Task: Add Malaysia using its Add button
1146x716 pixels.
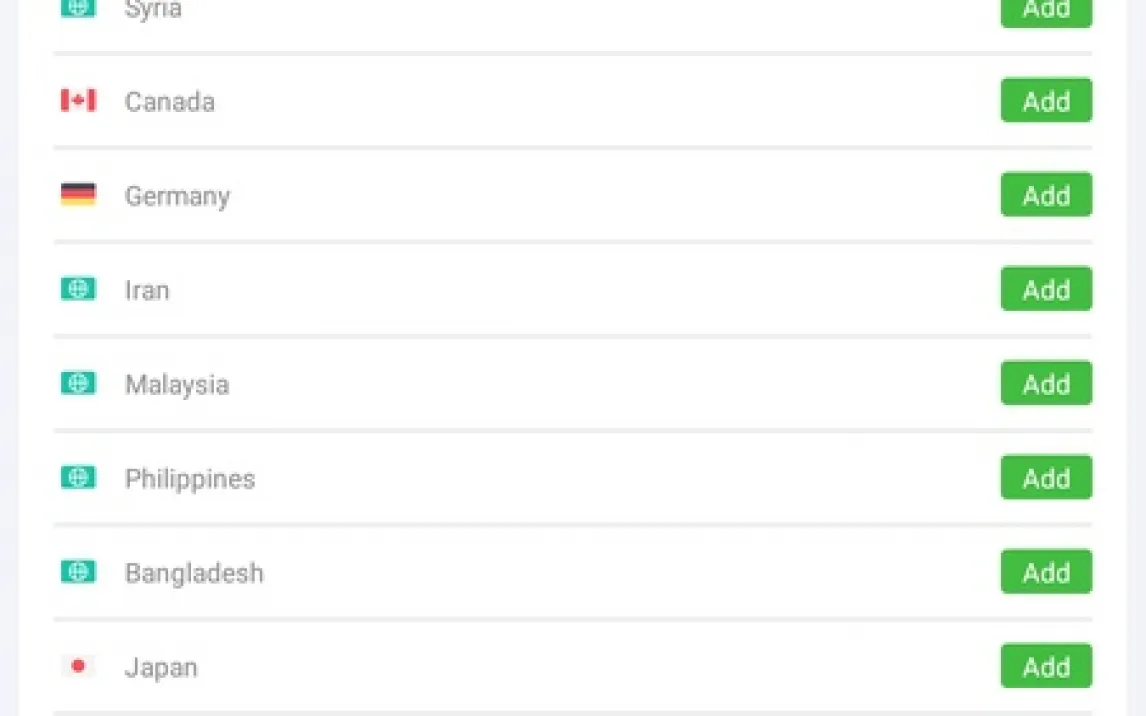Action: tap(1046, 383)
